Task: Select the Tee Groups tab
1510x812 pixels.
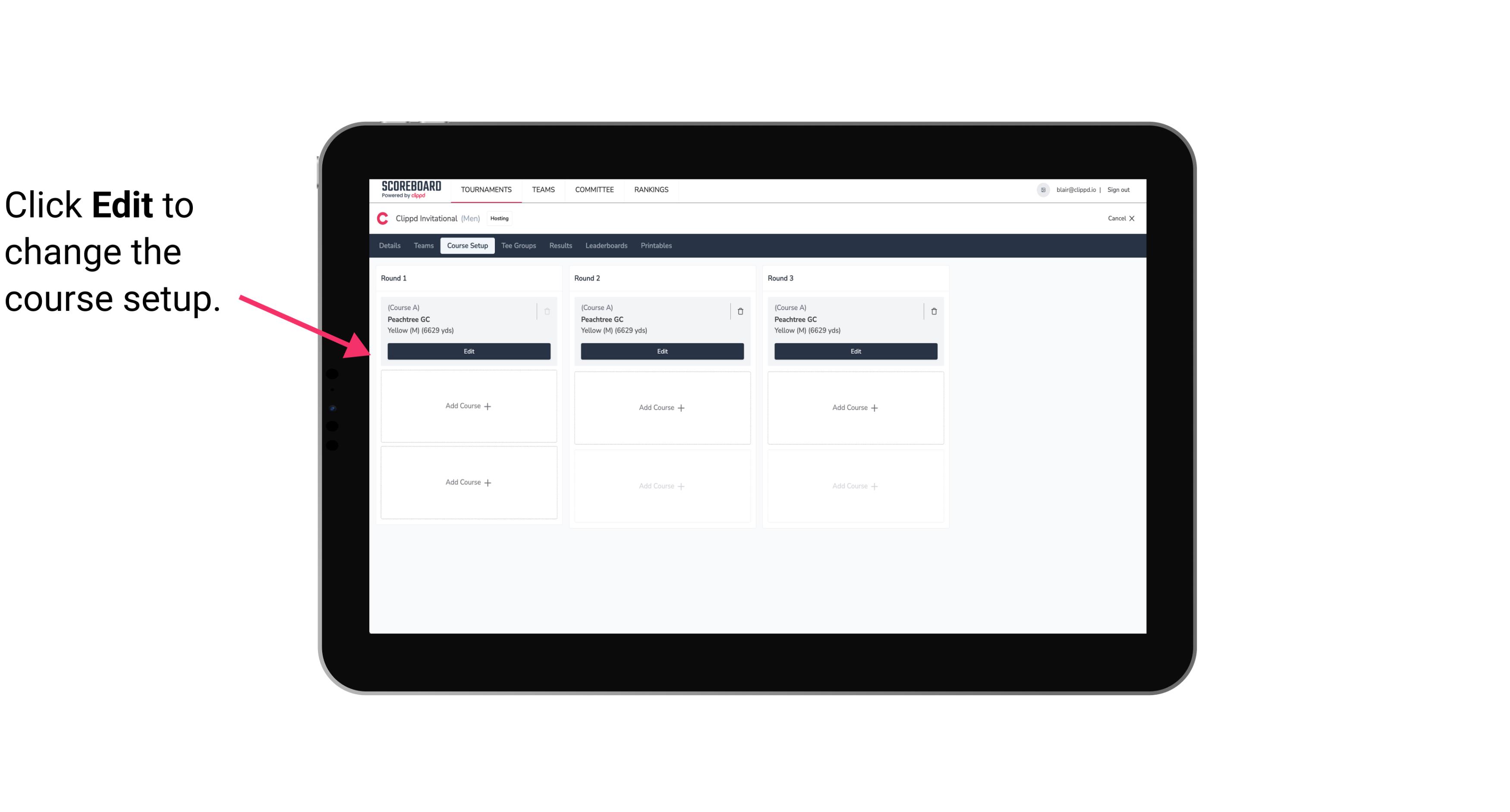Action: click(518, 246)
